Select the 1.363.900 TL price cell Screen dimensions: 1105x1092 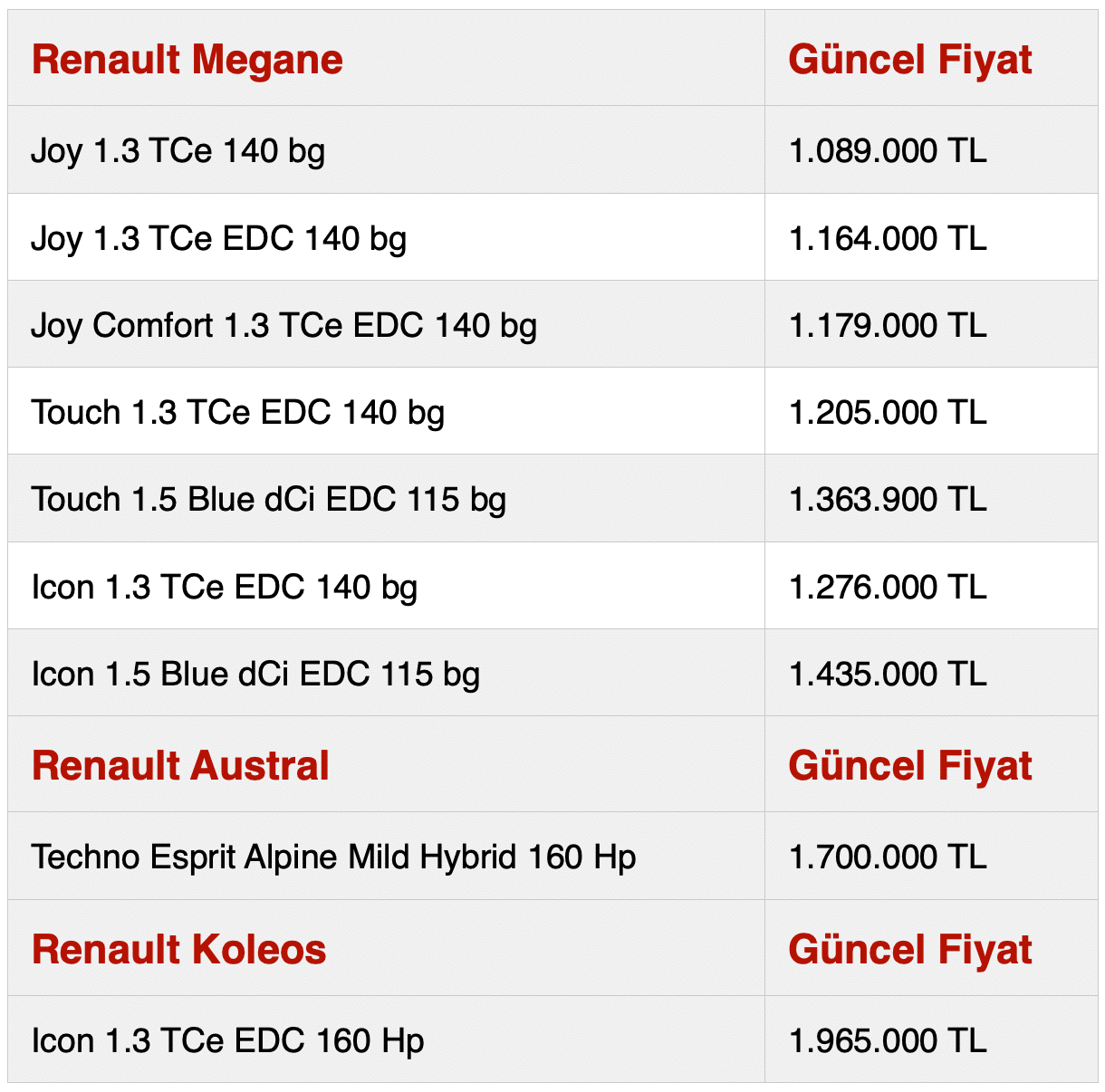(x=888, y=500)
